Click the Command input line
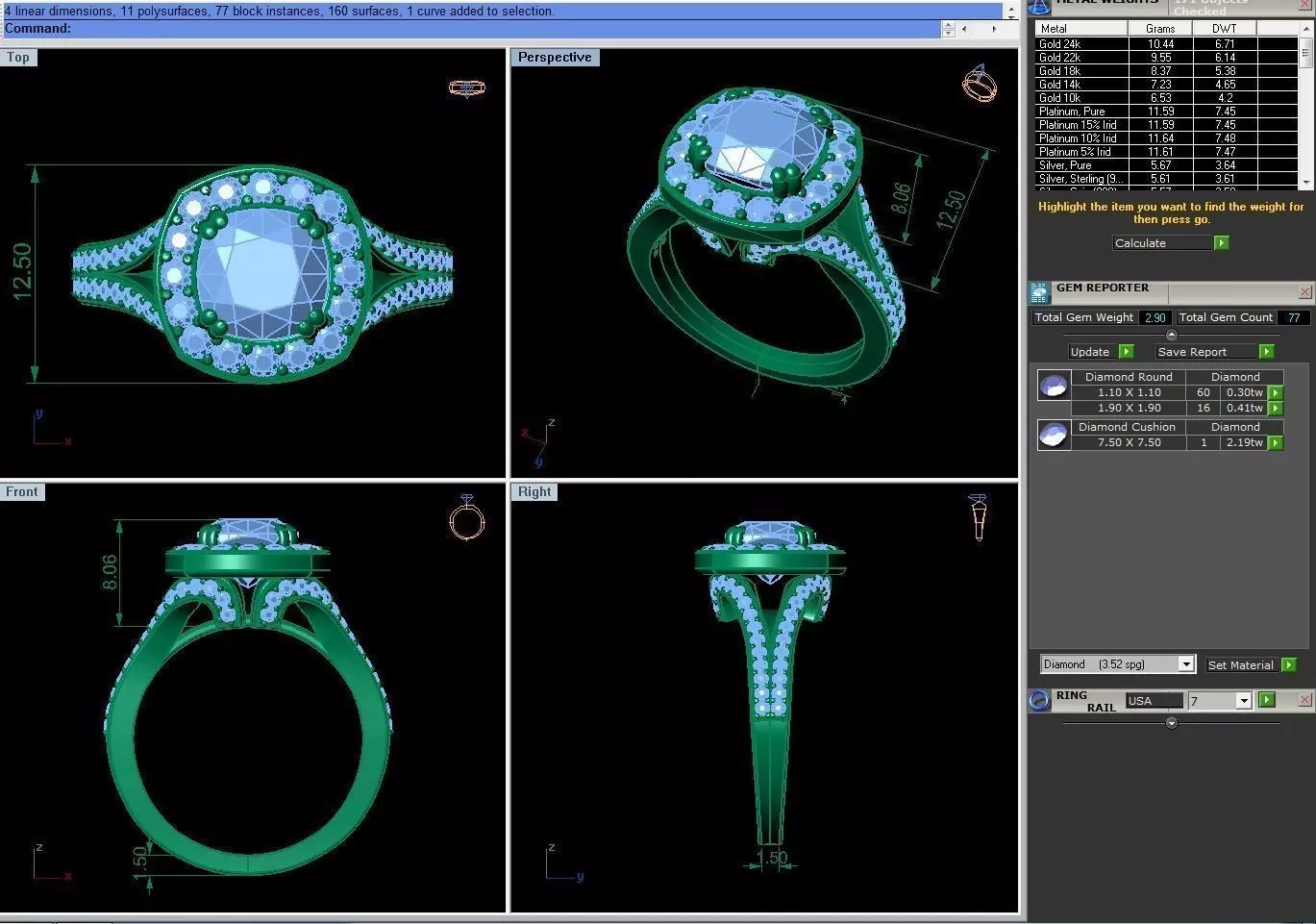Image resolution: width=1316 pixels, height=924 pixels. pyautogui.click(x=471, y=29)
